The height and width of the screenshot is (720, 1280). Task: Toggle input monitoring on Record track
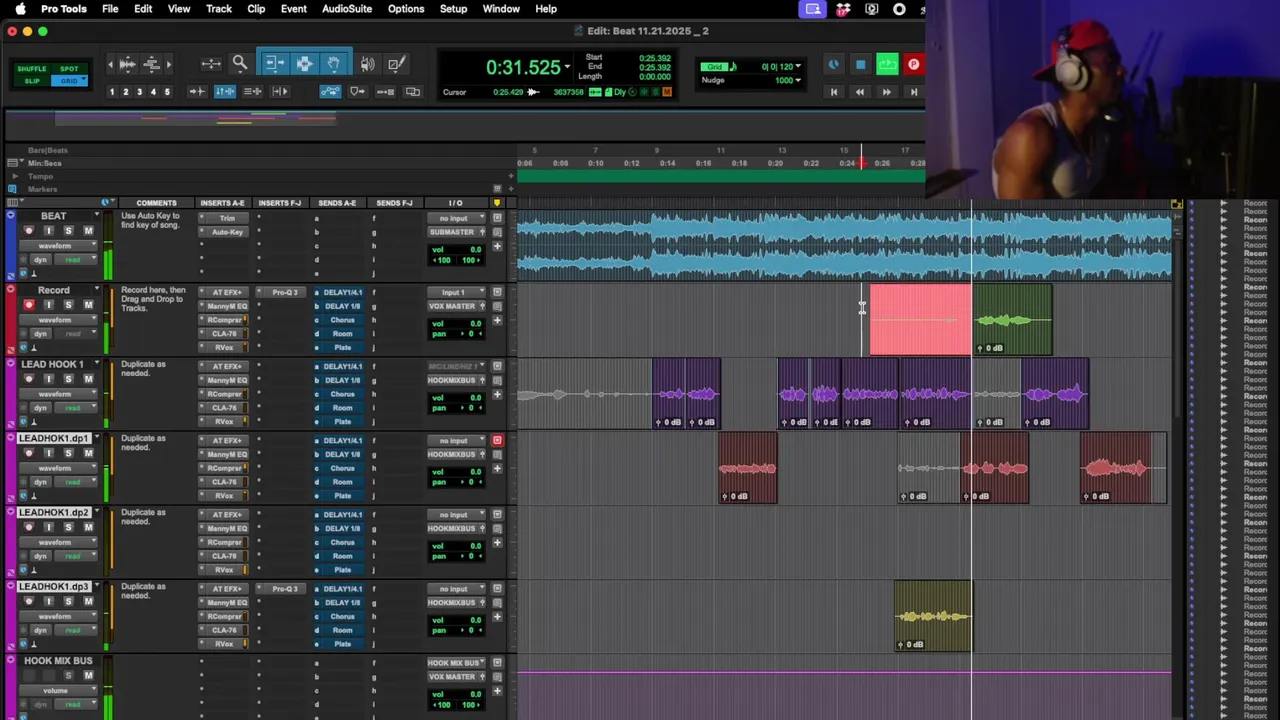(48, 305)
